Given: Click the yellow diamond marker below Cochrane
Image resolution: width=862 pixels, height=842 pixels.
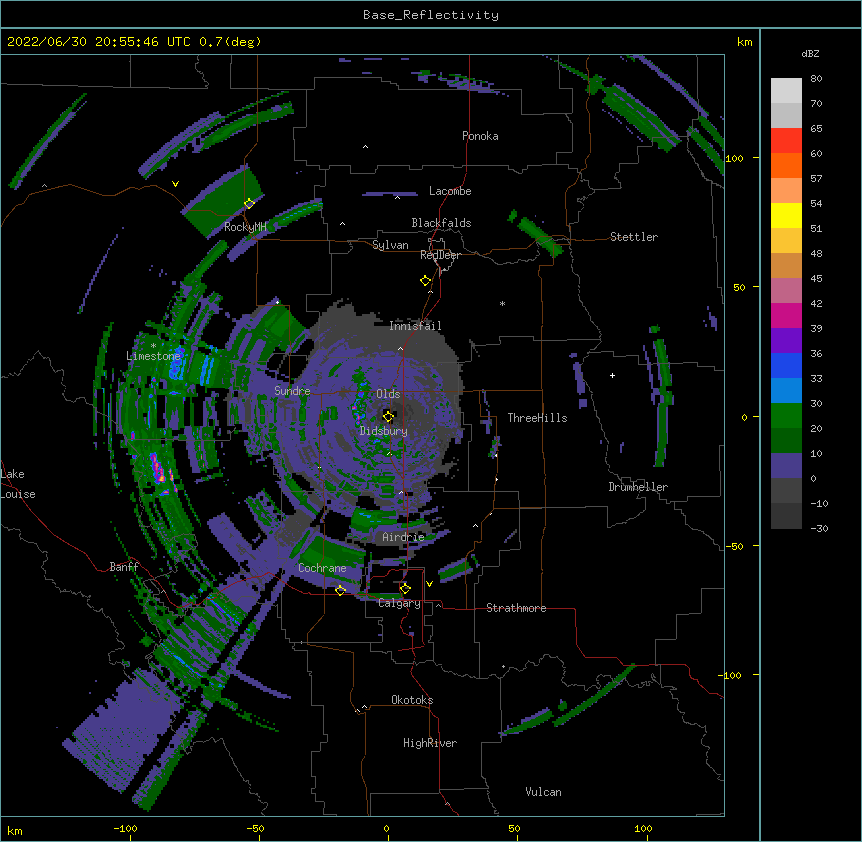Looking at the screenshot, I should (340, 590).
